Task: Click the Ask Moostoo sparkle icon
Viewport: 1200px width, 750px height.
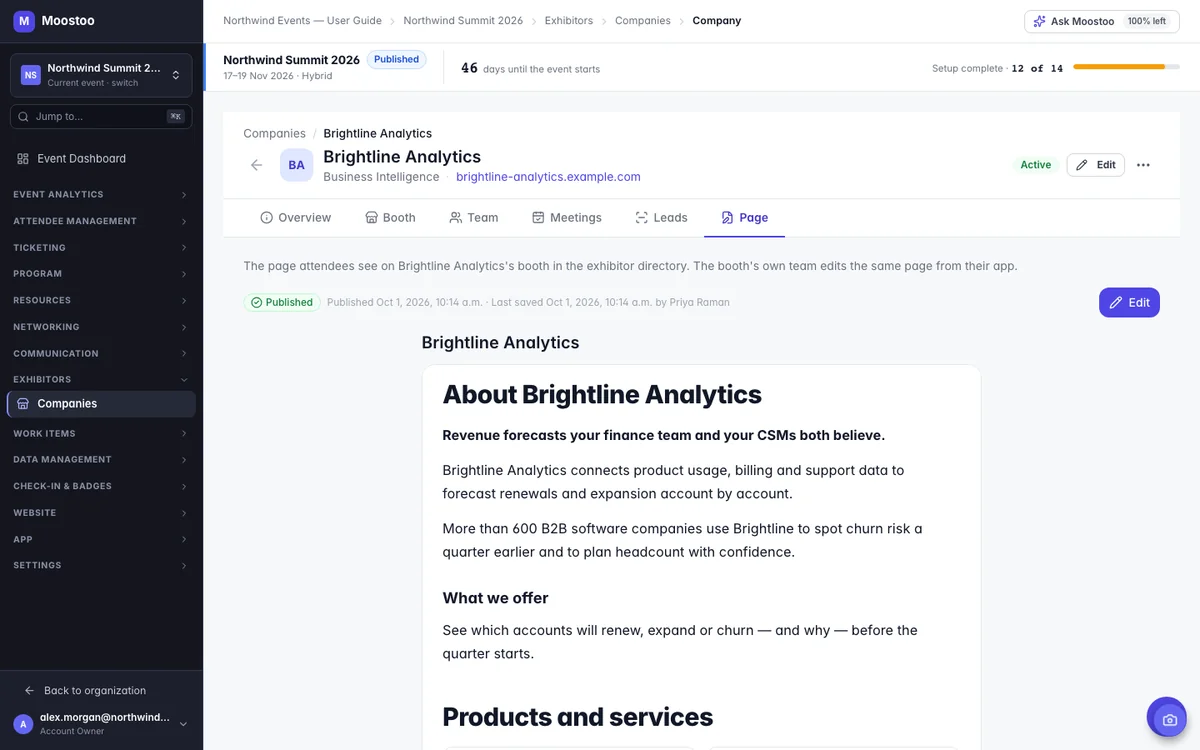Action: (1040, 21)
